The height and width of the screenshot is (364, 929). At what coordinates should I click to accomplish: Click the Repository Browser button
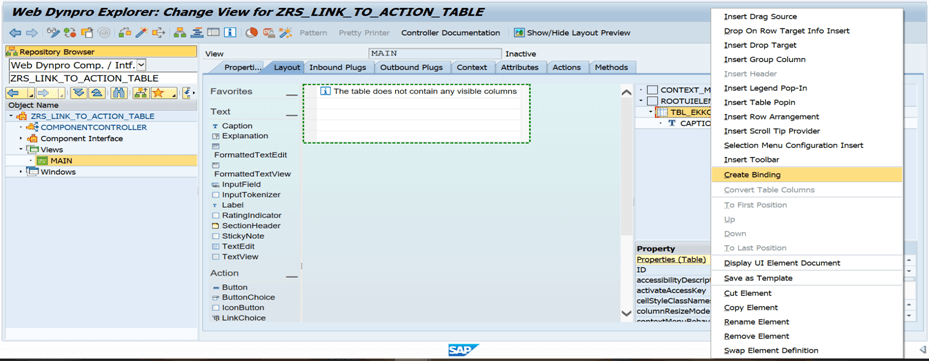(101, 52)
